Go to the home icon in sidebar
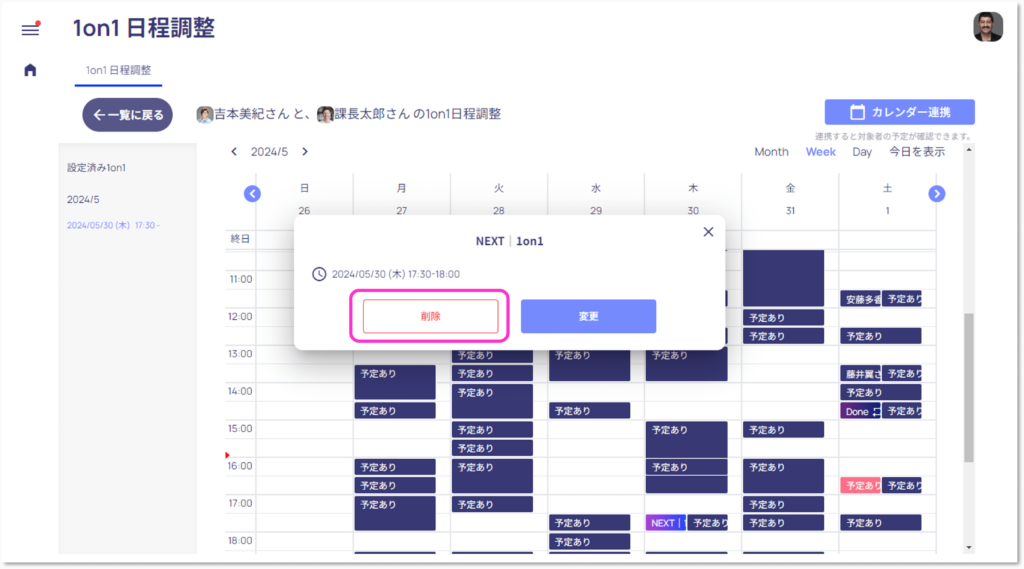Viewport: 1024px width, 569px height. point(30,70)
